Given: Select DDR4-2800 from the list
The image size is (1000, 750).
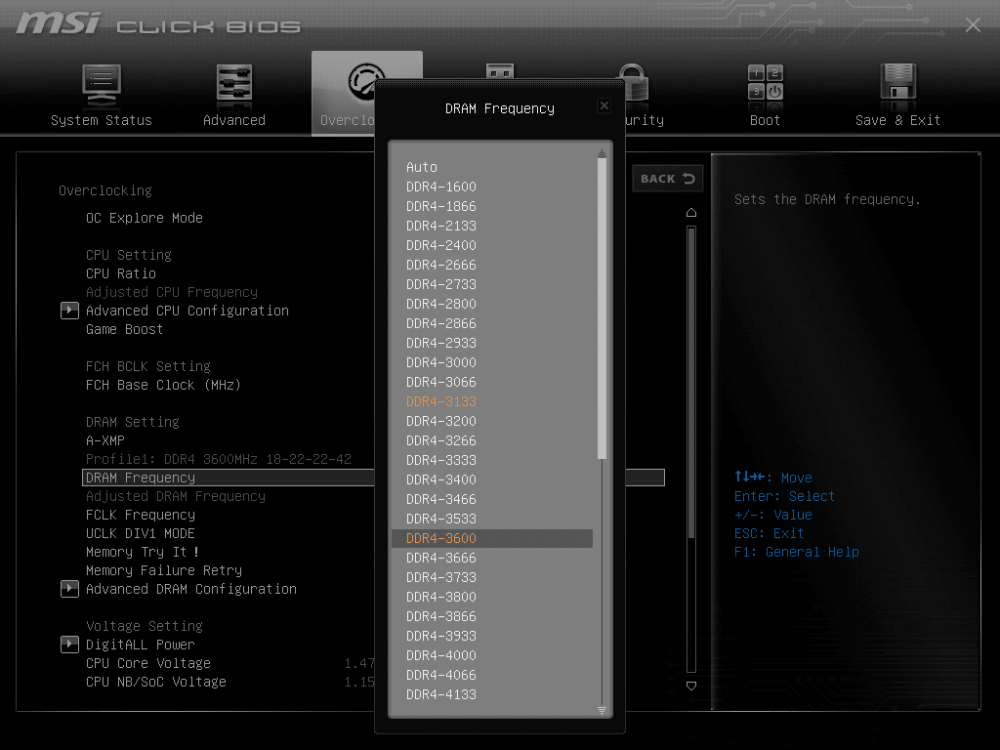Looking at the screenshot, I should tap(441, 304).
